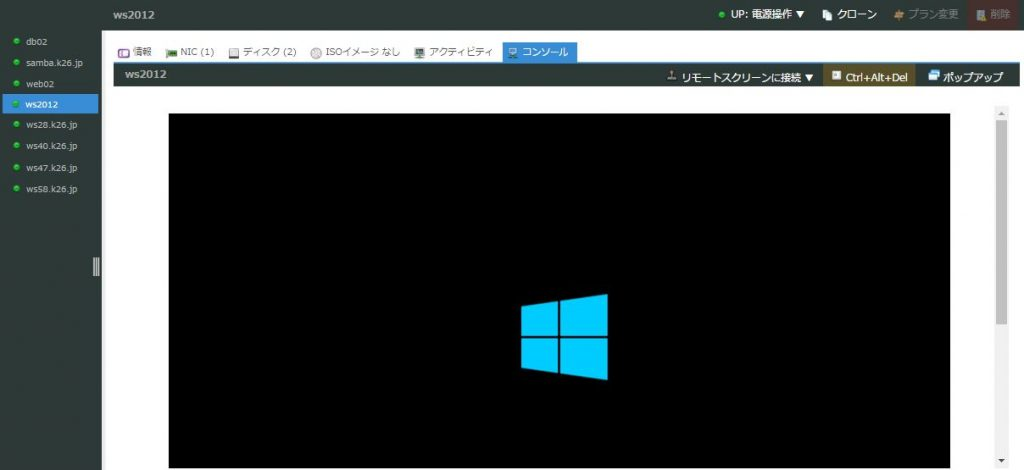Choose the ws47.k26.jp server
This screenshot has height=470, width=1024.
pyautogui.click(x=51, y=167)
